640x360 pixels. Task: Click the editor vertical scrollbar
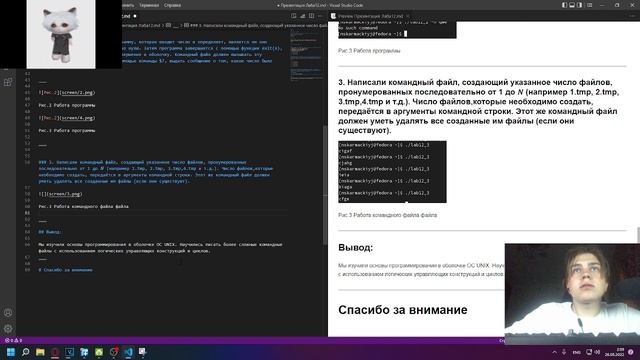325,184
